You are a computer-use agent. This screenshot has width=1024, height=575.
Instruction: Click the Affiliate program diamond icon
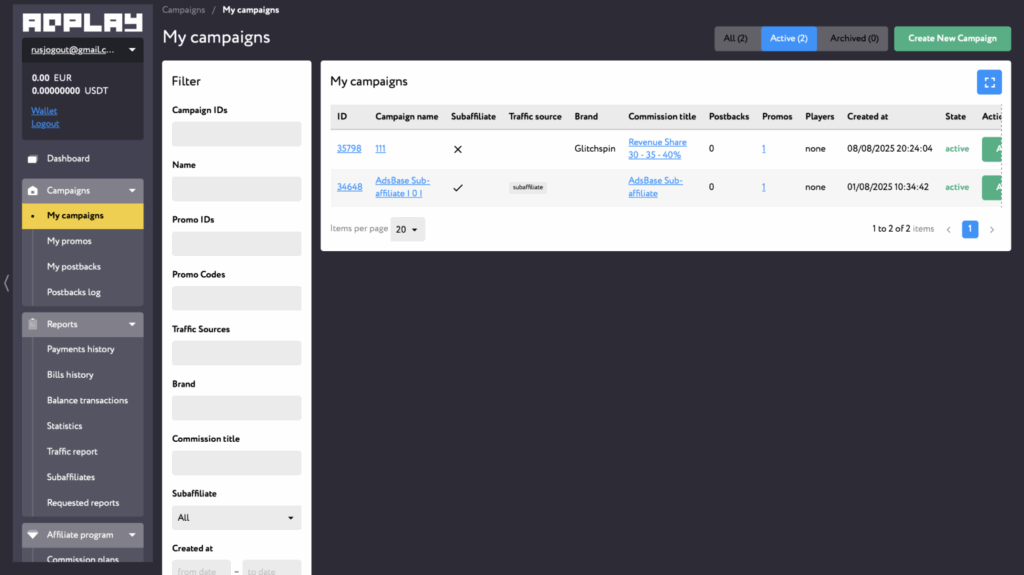click(x=33, y=535)
